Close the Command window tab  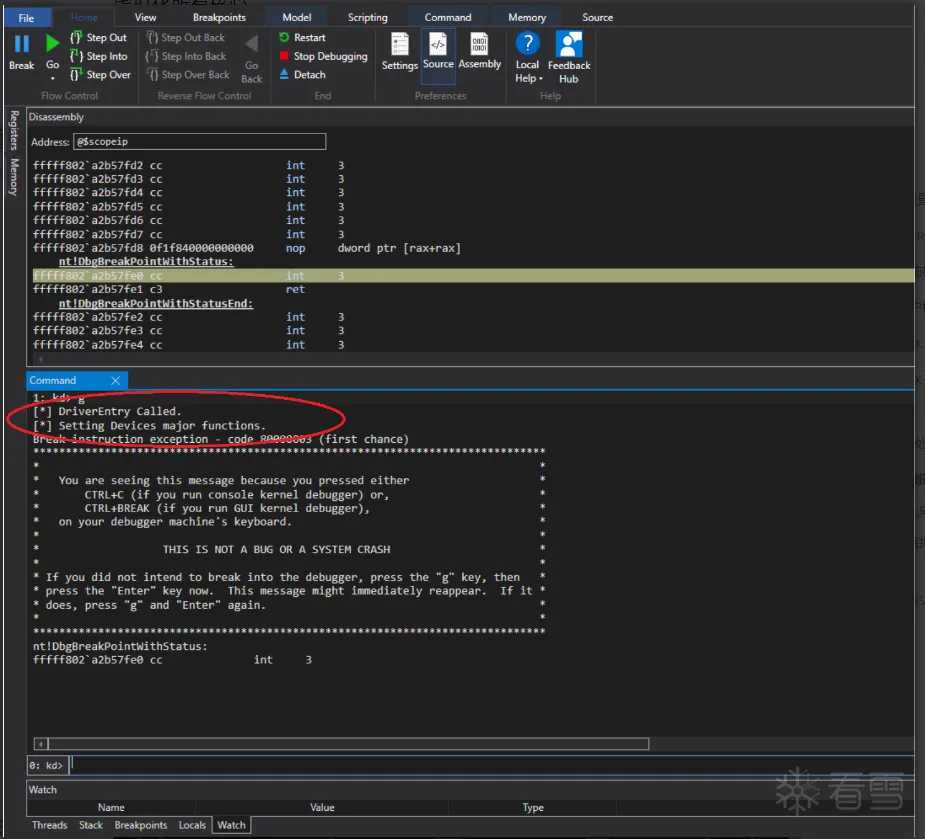[116, 380]
